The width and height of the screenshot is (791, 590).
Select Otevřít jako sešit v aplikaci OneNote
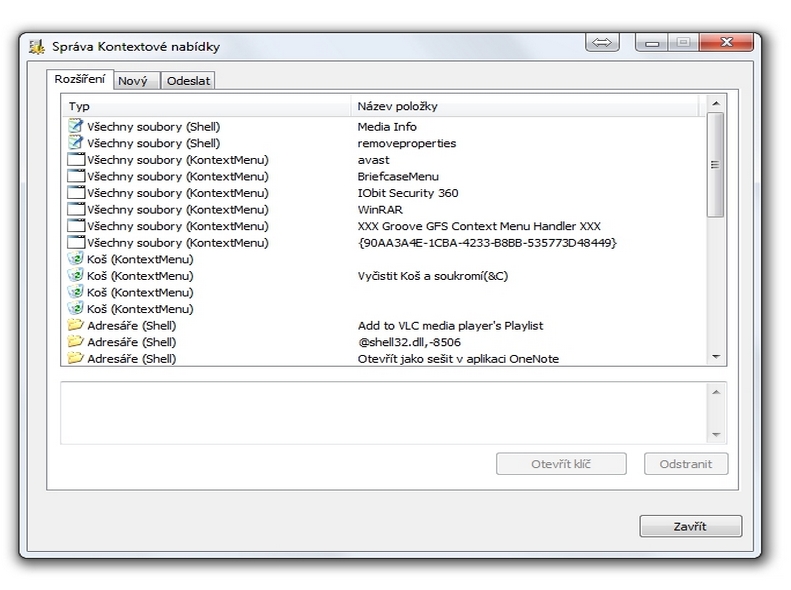(458, 359)
